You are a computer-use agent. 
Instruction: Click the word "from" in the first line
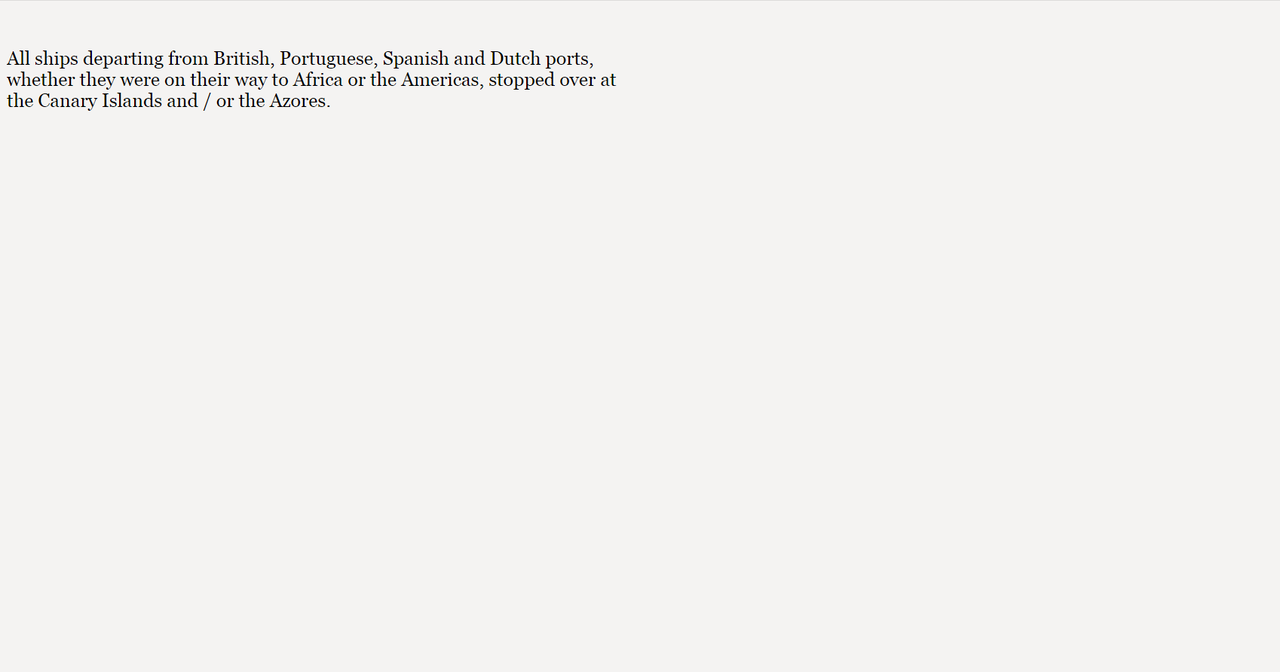[x=188, y=59]
